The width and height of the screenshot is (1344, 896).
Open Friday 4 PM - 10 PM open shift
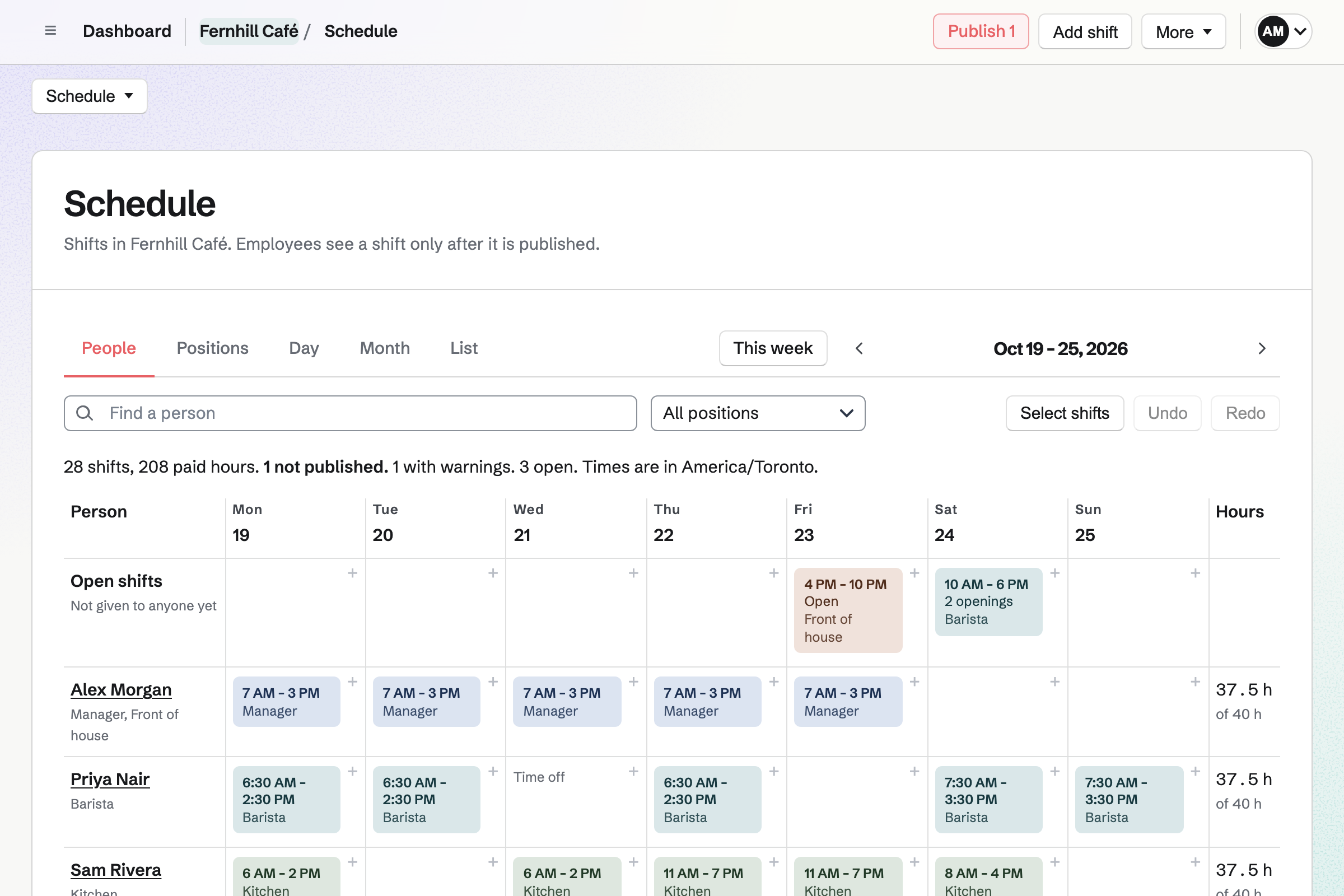[x=848, y=610]
